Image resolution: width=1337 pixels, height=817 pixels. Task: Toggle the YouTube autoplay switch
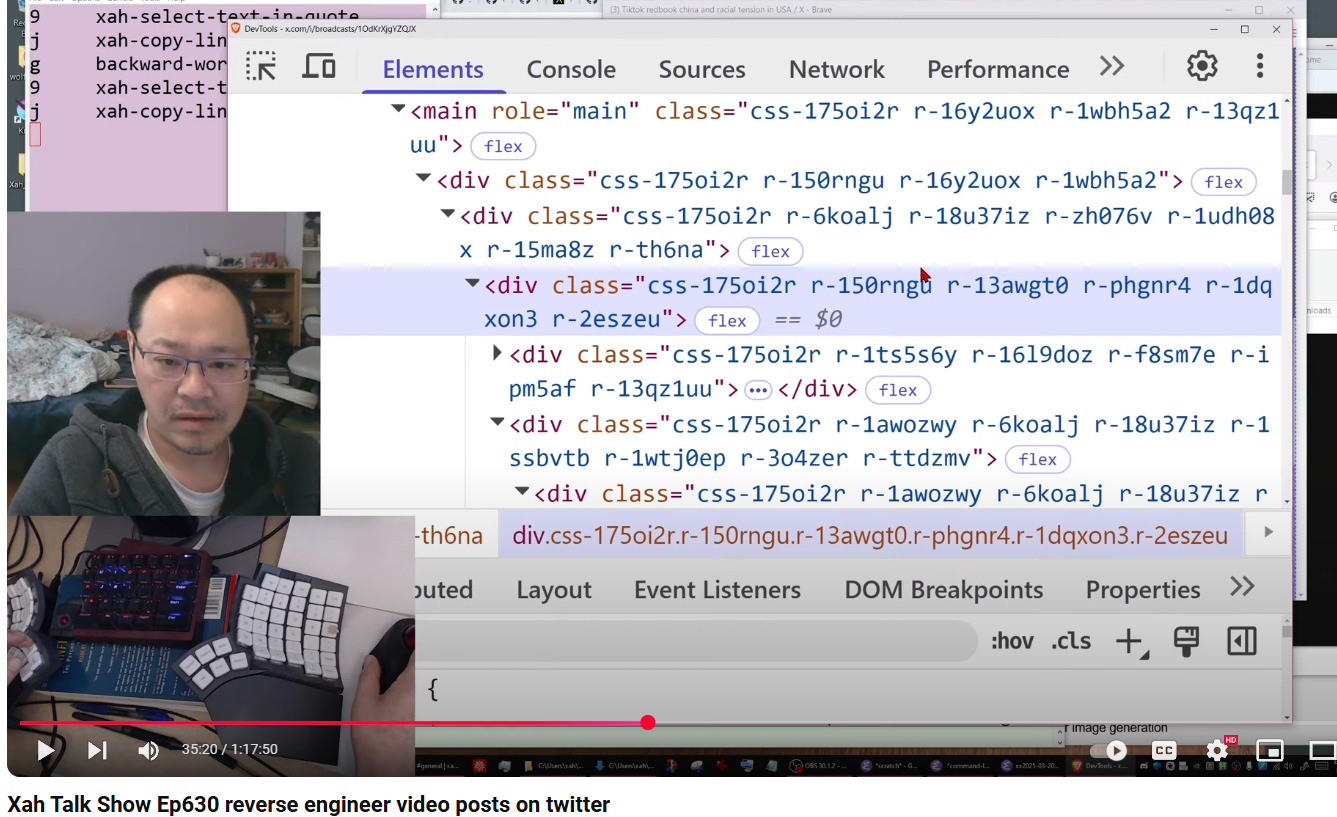point(1109,750)
